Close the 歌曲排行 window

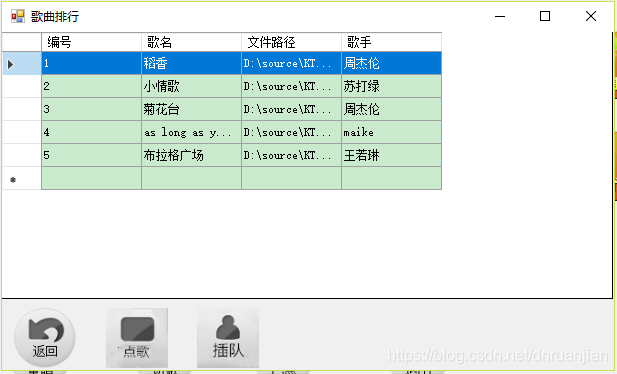click(591, 17)
